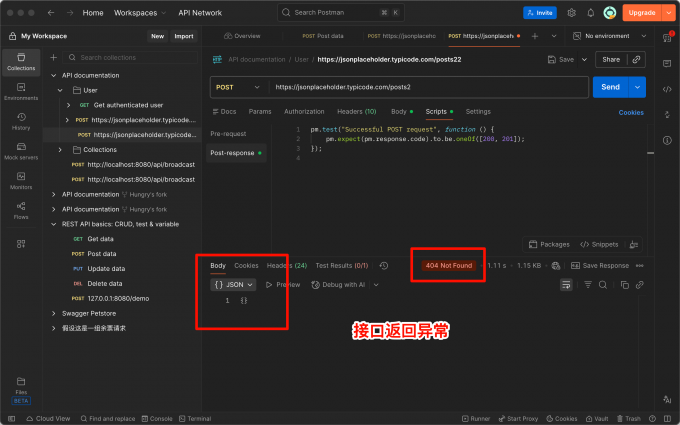The height and width of the screenshot is (425, 680).
Task: Click the Search Postman field
Action: 341,13
